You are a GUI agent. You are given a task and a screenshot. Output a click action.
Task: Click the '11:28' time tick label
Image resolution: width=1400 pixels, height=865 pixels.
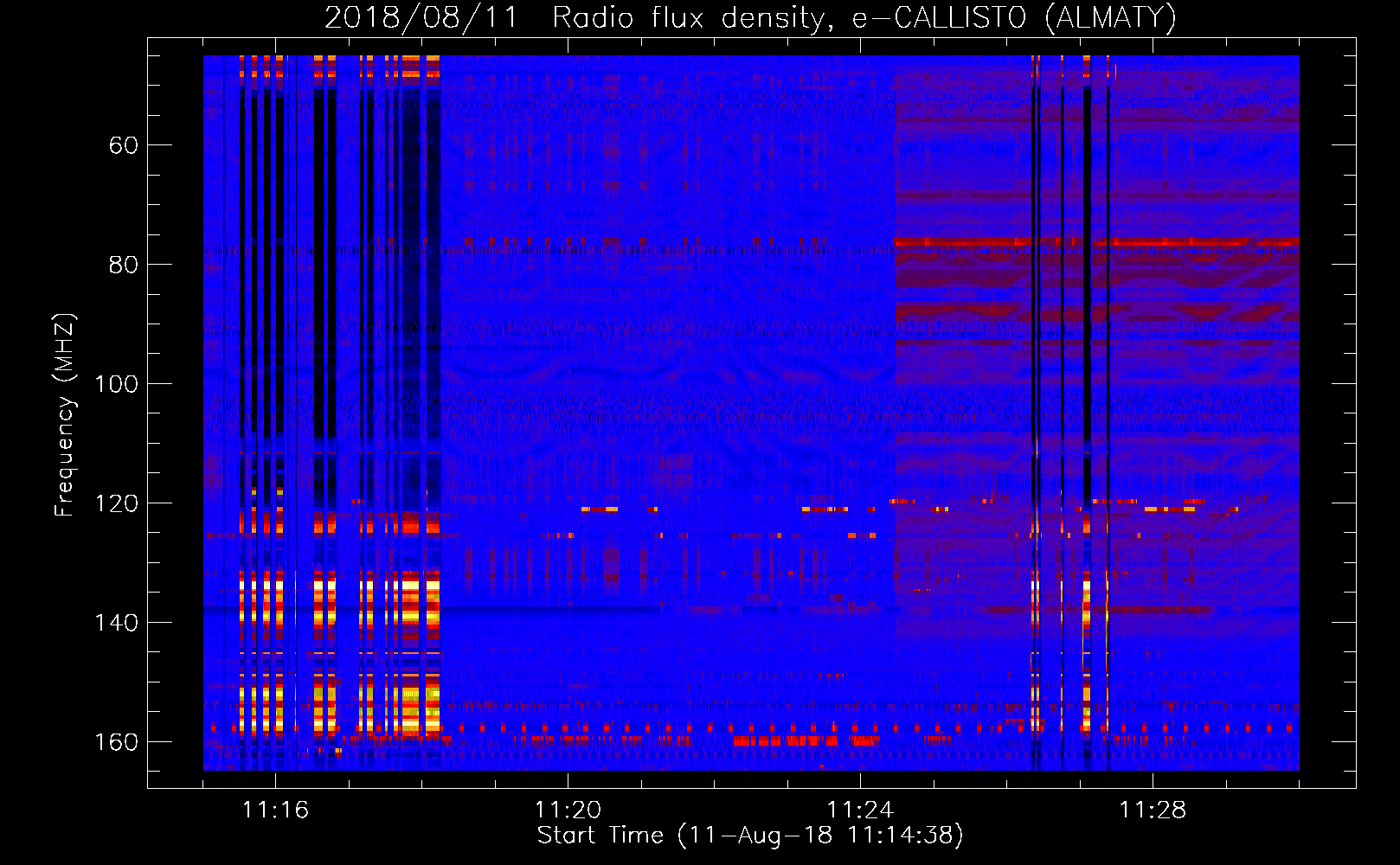[x=1153, y=811]
